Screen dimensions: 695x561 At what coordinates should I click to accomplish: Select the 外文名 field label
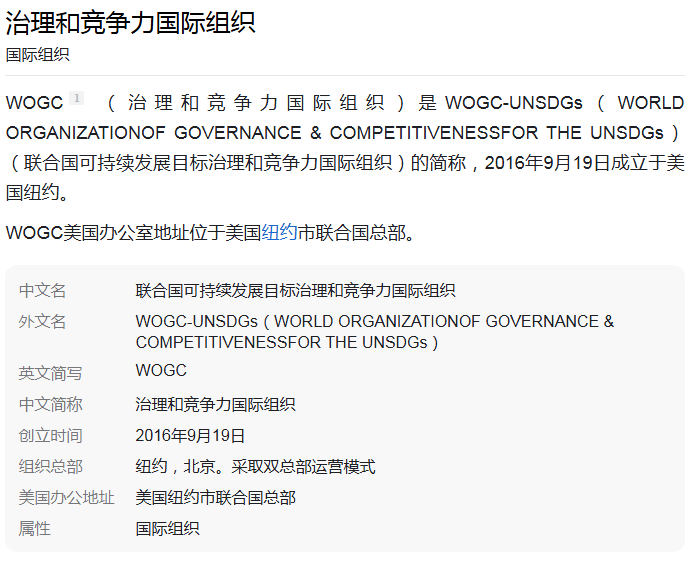point(43,322)
